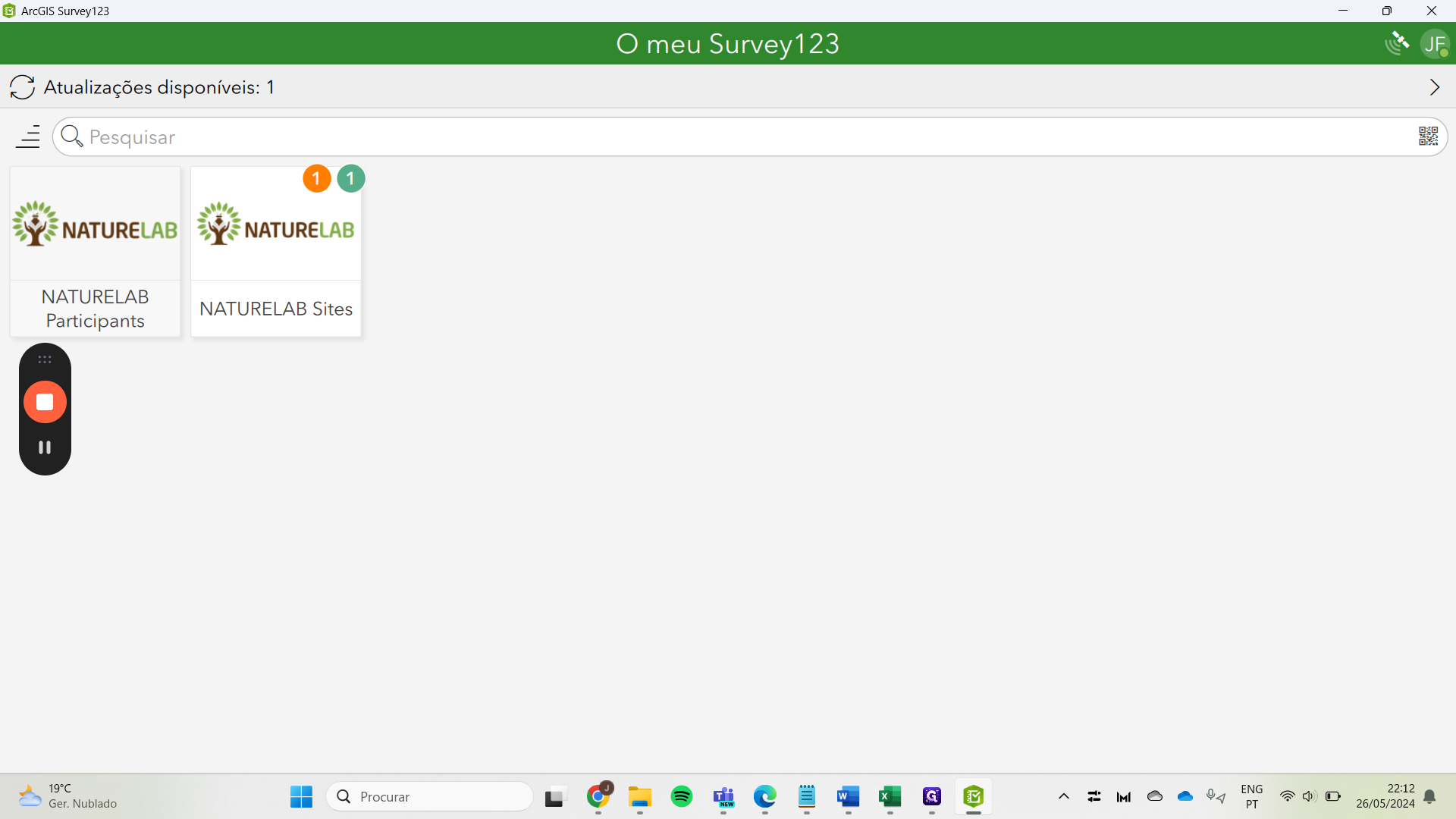Open Spotify from the taskbar

click(x=682, y=796)
